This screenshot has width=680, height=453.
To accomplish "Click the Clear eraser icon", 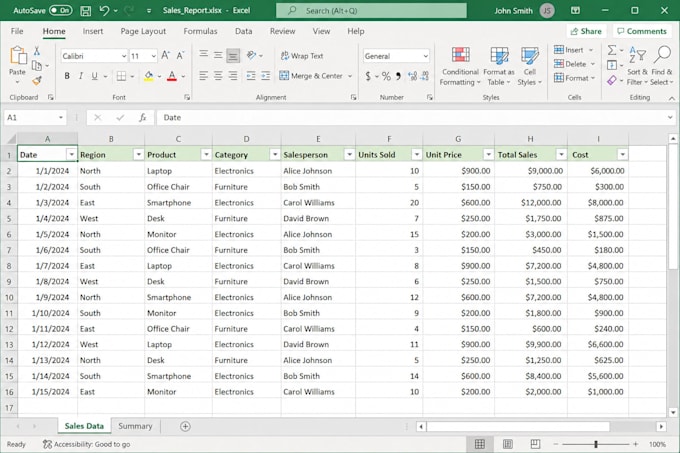I will coord(612,80).
